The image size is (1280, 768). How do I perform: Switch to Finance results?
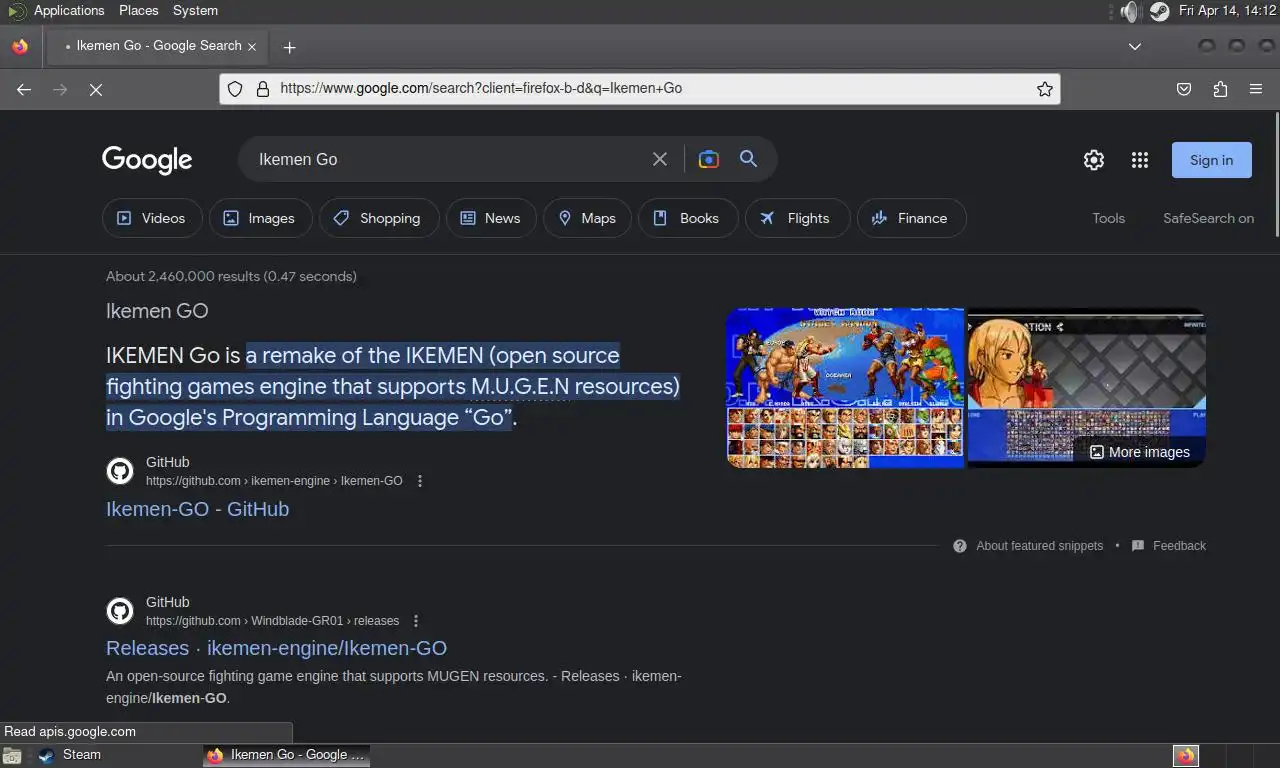(x=911, y=218)
